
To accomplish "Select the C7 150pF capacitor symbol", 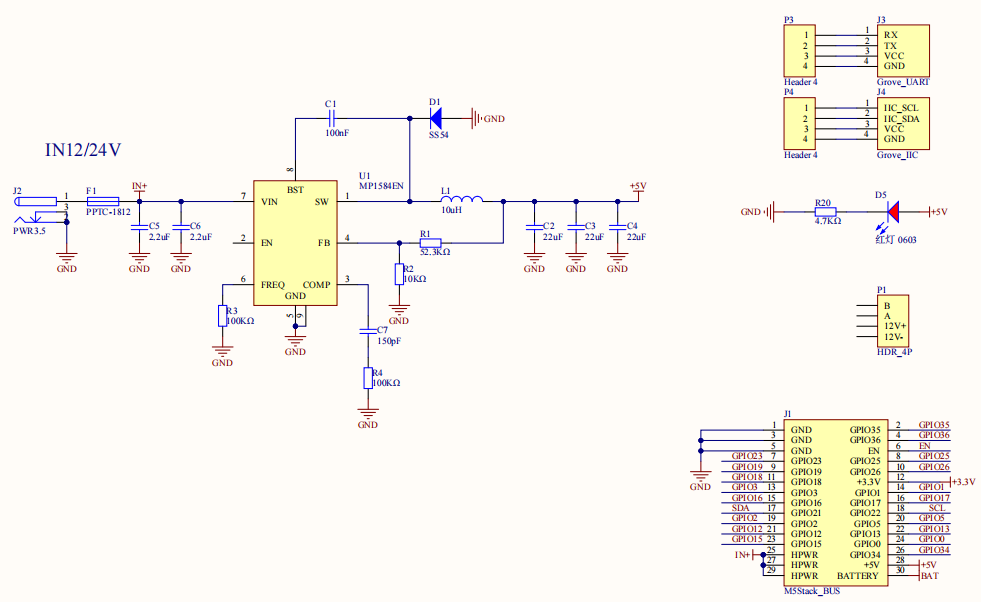I will 369,330.
